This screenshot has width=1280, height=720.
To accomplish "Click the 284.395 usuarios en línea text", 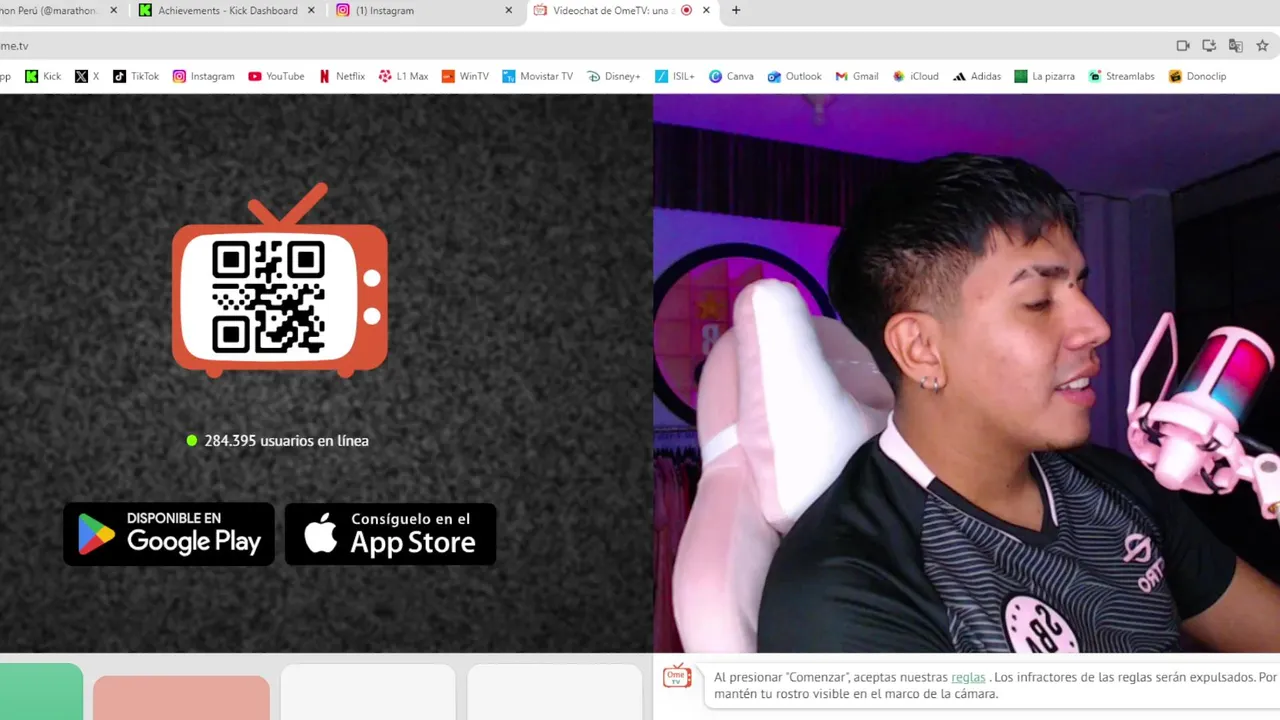I will tap(286, 441).
